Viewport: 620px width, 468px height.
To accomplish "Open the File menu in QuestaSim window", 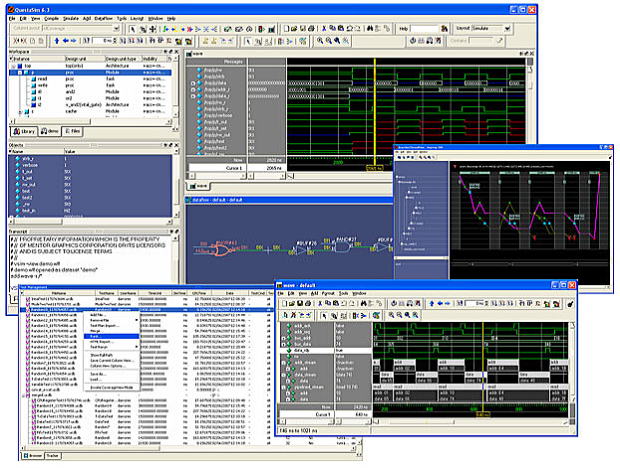I will click(12, 19).
